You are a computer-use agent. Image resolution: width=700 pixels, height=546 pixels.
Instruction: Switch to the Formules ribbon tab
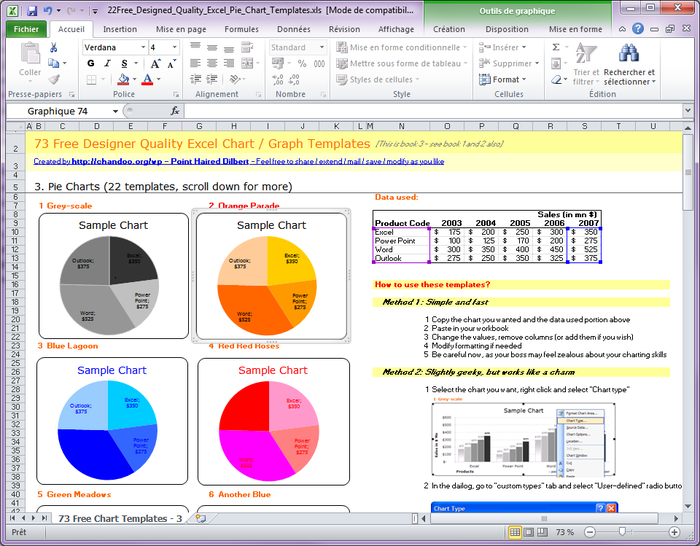click(x=241, y=29)
